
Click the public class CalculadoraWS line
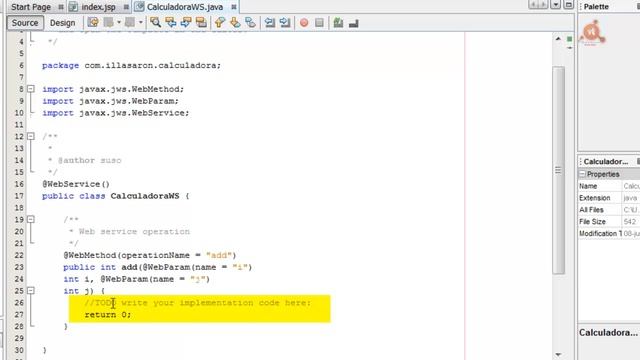click(116, 196)
